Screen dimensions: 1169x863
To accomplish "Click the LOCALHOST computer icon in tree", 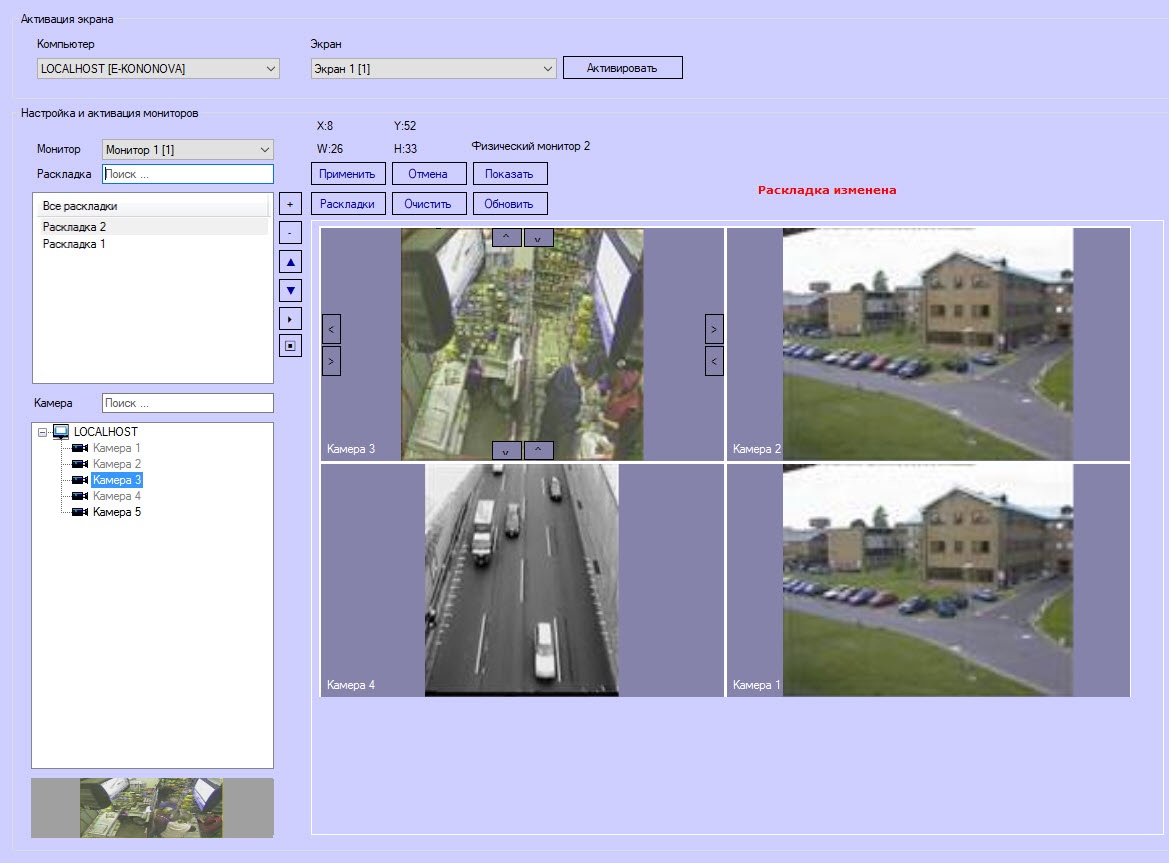I will [x=61, y=432].
